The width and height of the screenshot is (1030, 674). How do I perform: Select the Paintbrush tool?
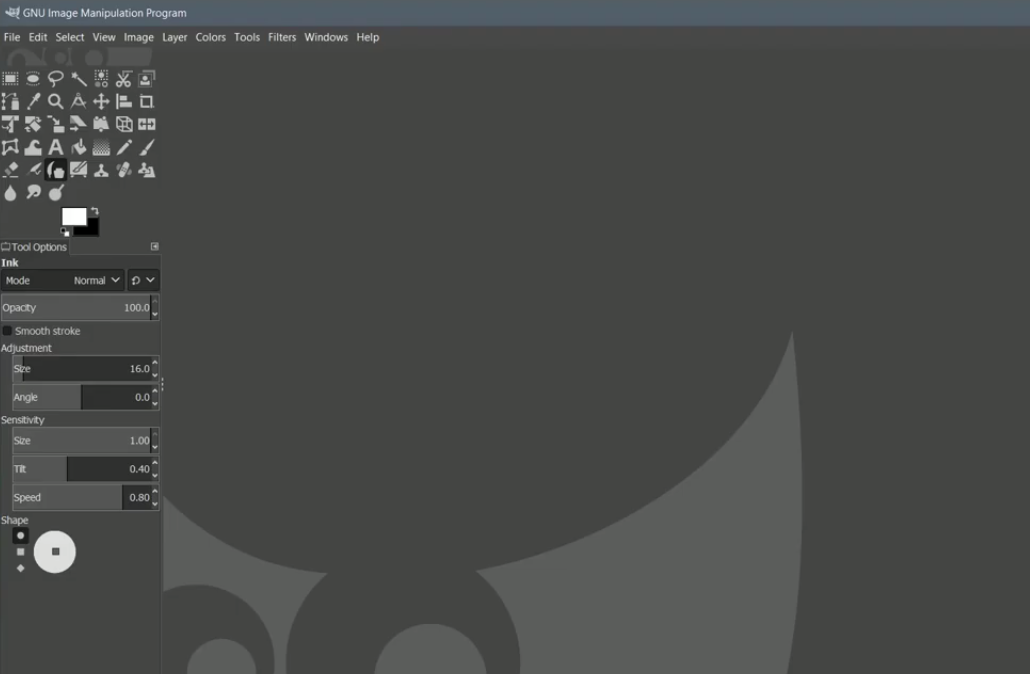tap(146, 146)
